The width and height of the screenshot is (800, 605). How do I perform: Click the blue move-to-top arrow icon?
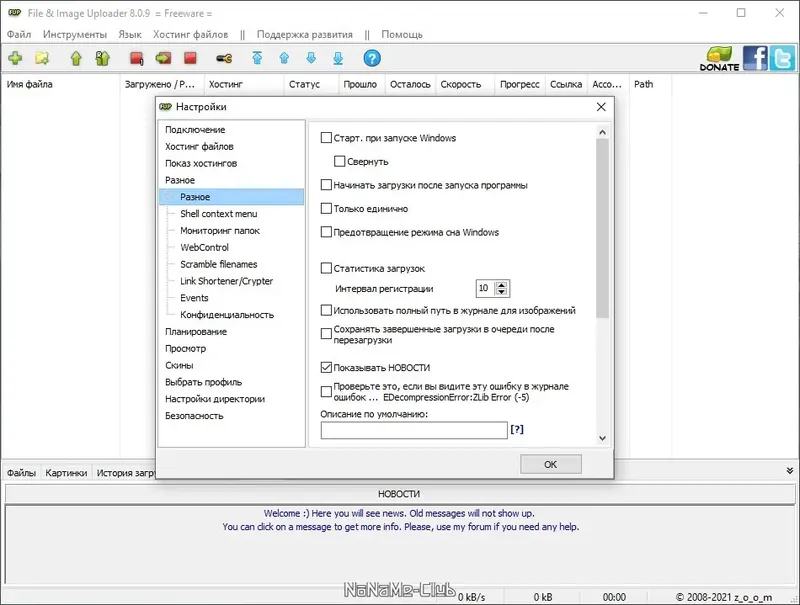257,58
